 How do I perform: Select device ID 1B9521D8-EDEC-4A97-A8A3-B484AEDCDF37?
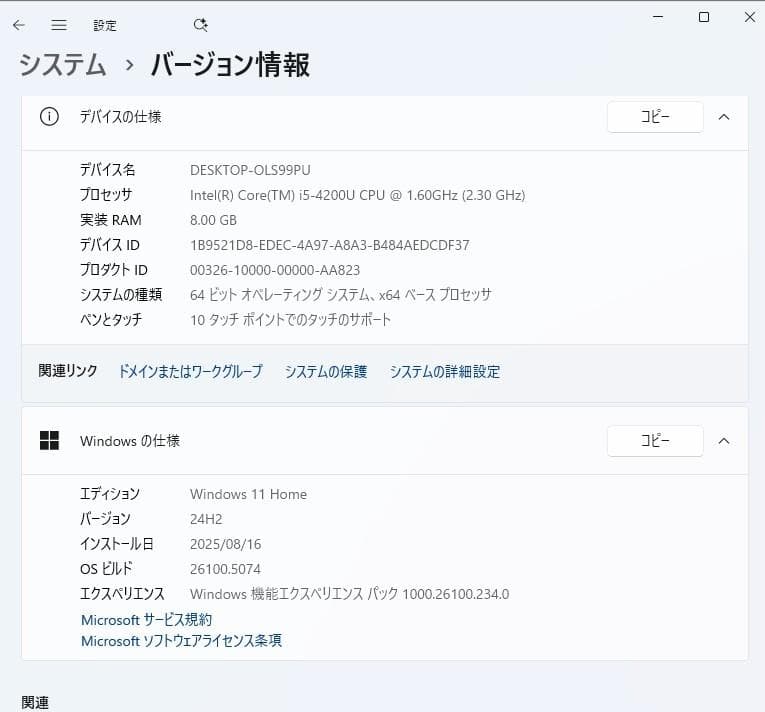click(x=330, y=245)
